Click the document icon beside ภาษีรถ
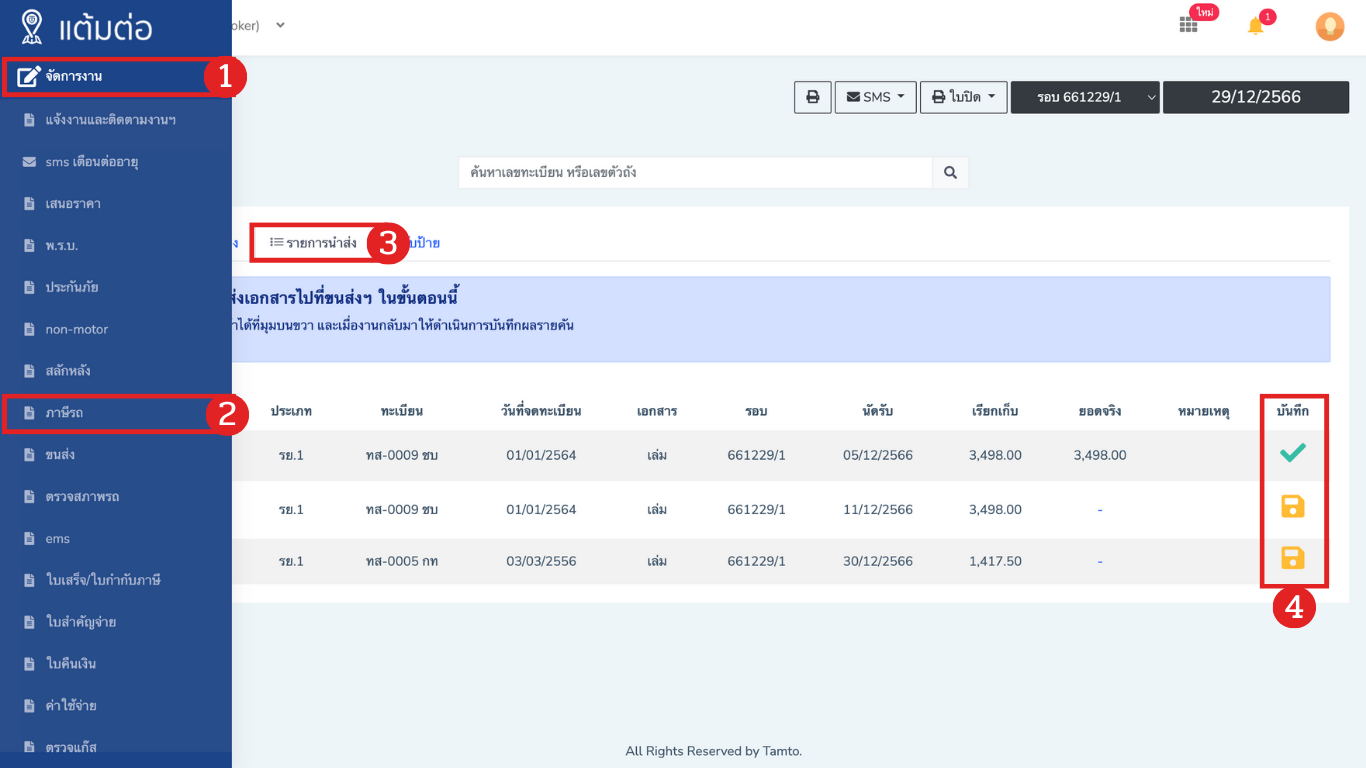The image size is (1366, 768). pos(29,413)
